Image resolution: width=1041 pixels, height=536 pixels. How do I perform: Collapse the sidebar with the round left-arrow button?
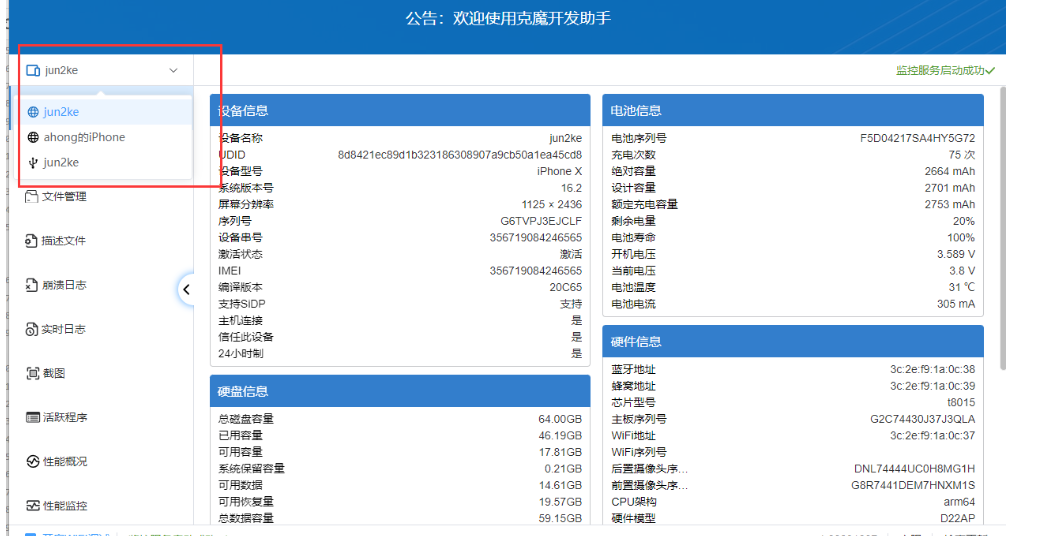click(187, 290)
